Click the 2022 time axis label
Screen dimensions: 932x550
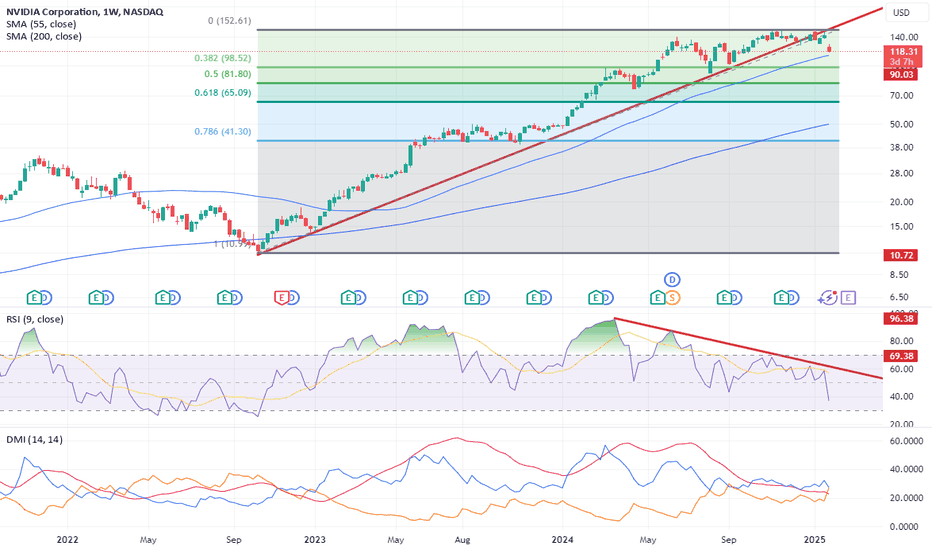tap(67, 540)
